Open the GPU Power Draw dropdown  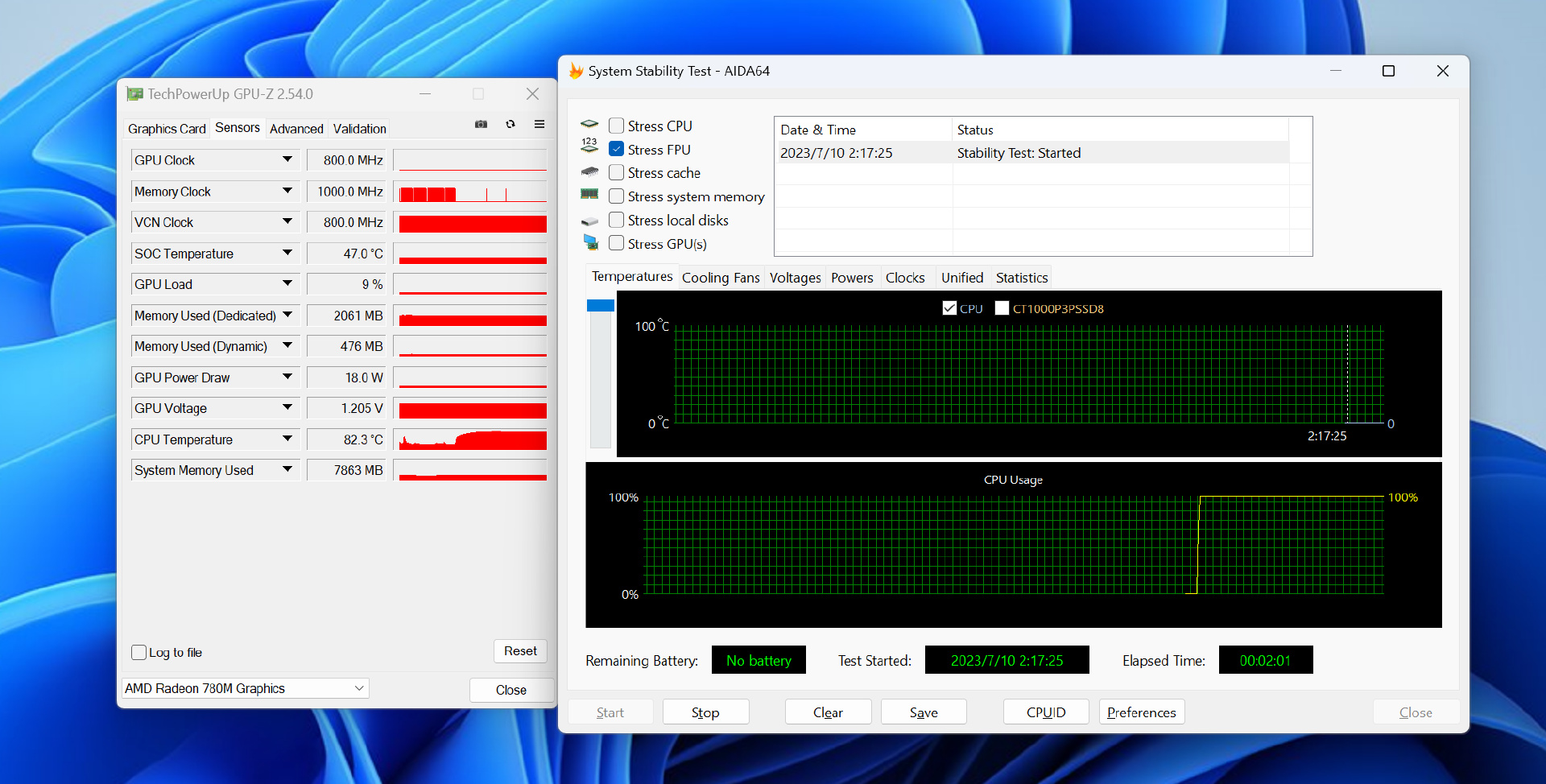(x=287, y=377)
